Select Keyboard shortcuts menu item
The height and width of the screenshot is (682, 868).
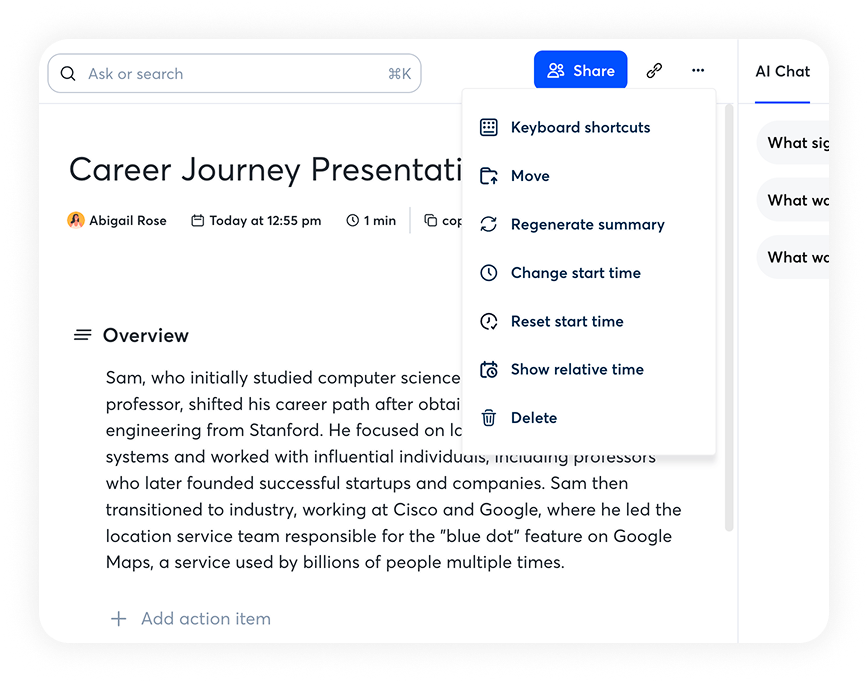pyautogui.click(x=580, y=128)
